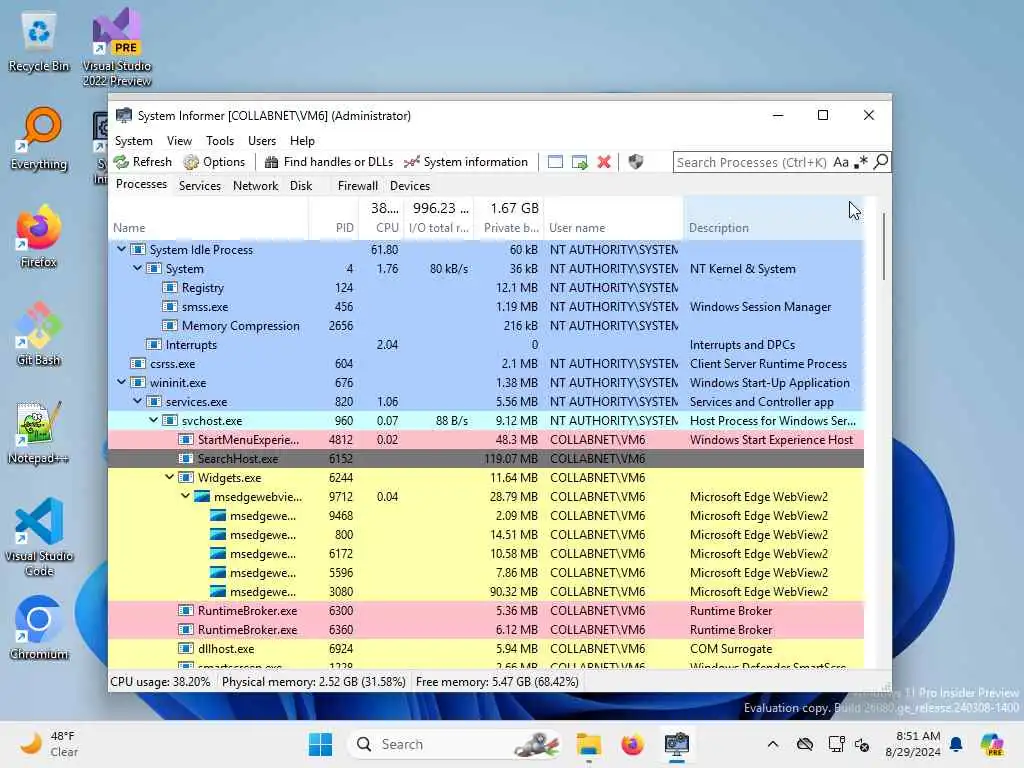Collapse the System process node
The width and height of the screenshot is (1024, 768).
[137, 268]
